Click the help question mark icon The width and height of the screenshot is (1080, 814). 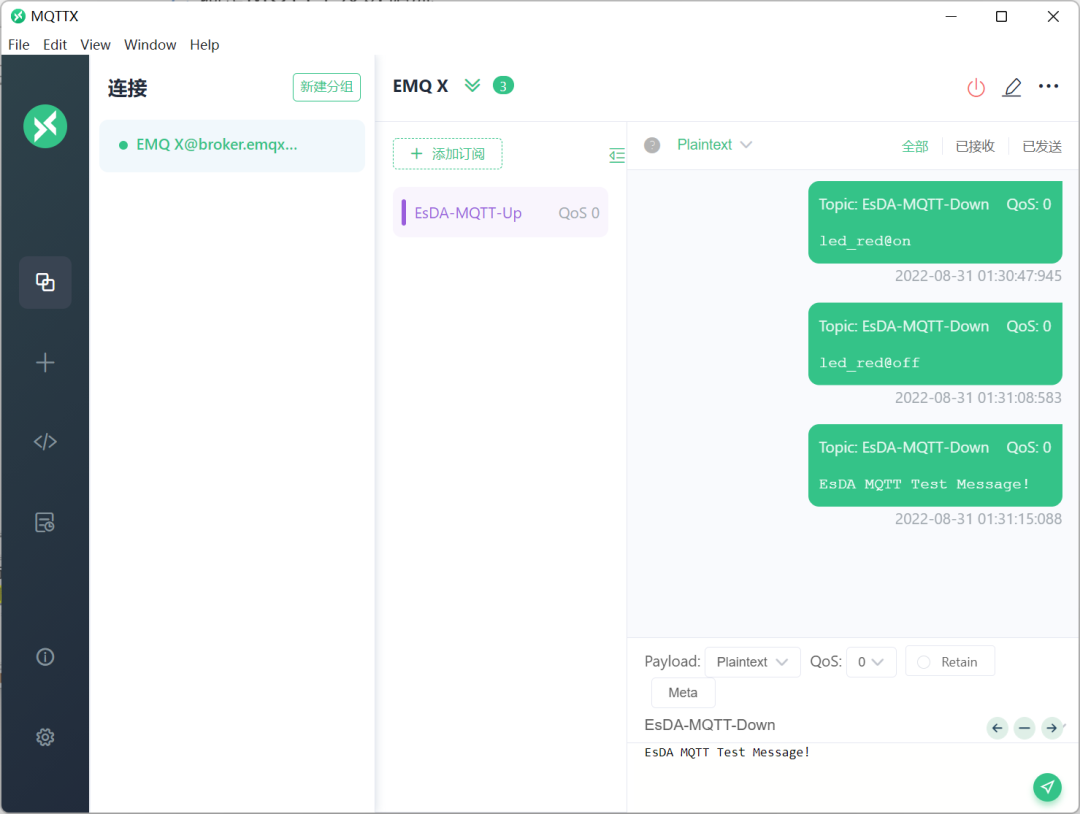(x=652, y=145)
